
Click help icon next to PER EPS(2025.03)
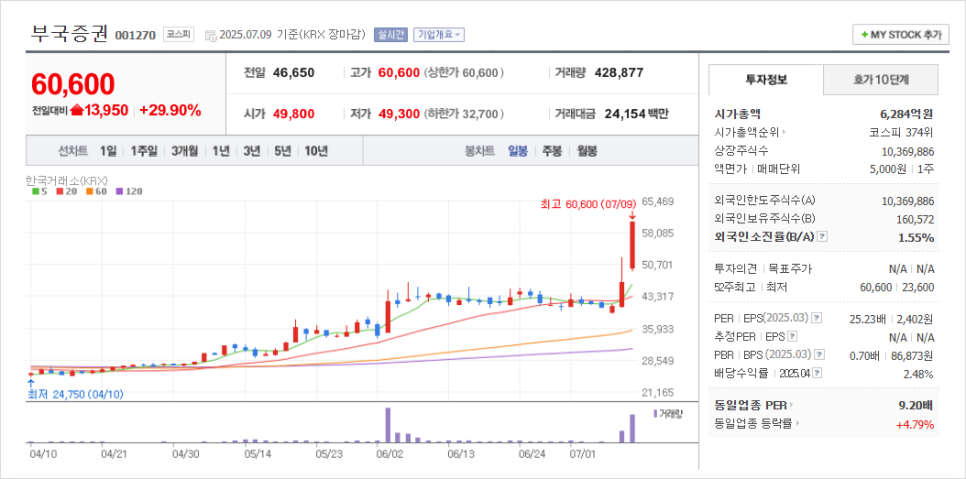point(816,318)
